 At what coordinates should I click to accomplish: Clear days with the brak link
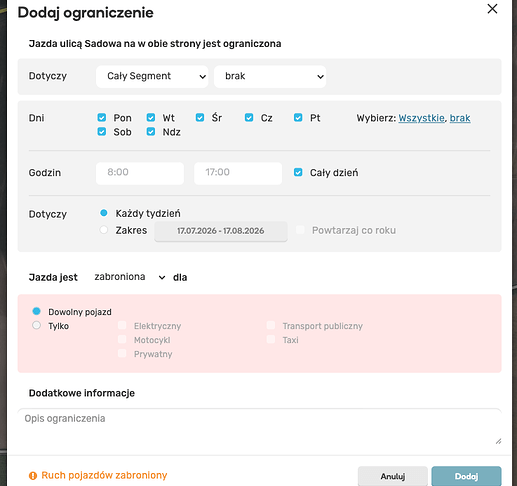pyautogui.click(x=460, y=118)
